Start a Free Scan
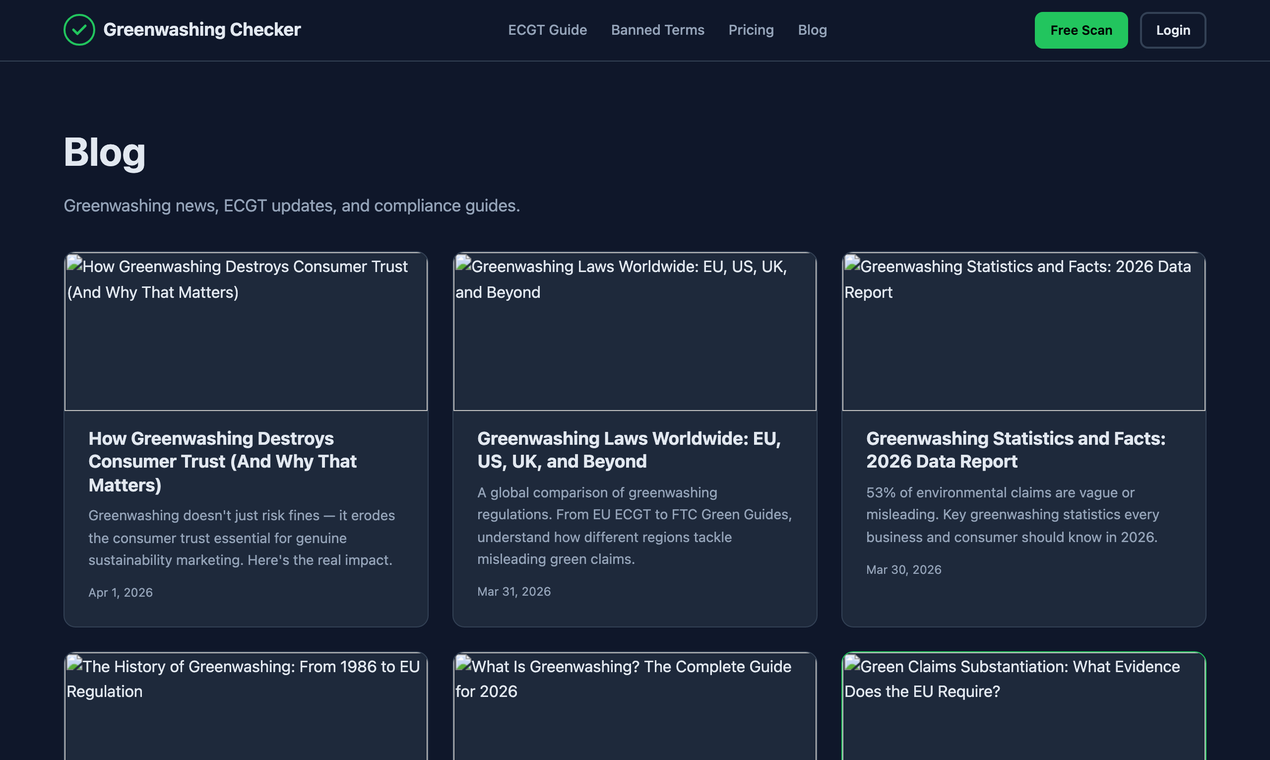 [x=1081, y=30]
